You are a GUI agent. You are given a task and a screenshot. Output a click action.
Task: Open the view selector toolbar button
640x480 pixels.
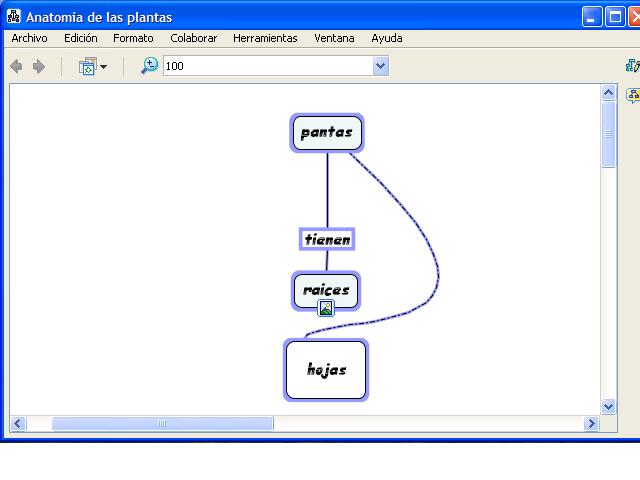(x=92, y=67)
